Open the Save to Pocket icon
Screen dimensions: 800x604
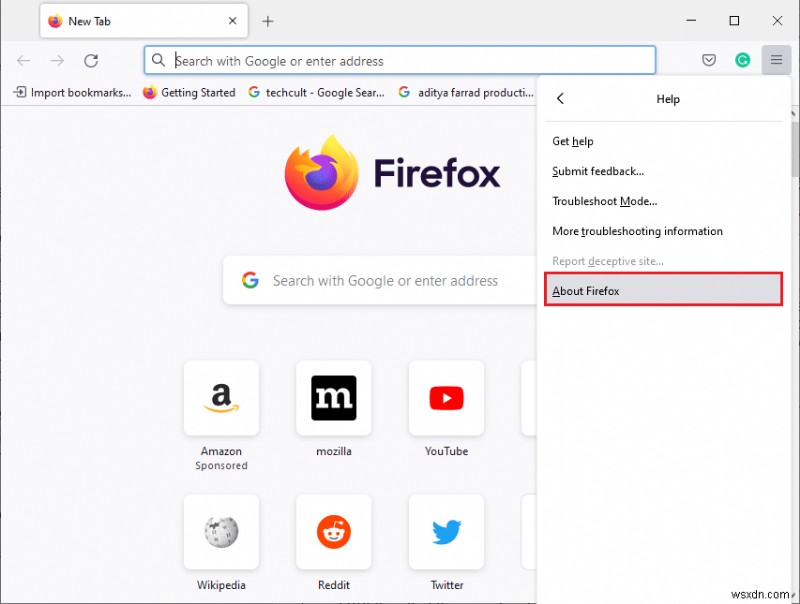[x=709, y=60]
